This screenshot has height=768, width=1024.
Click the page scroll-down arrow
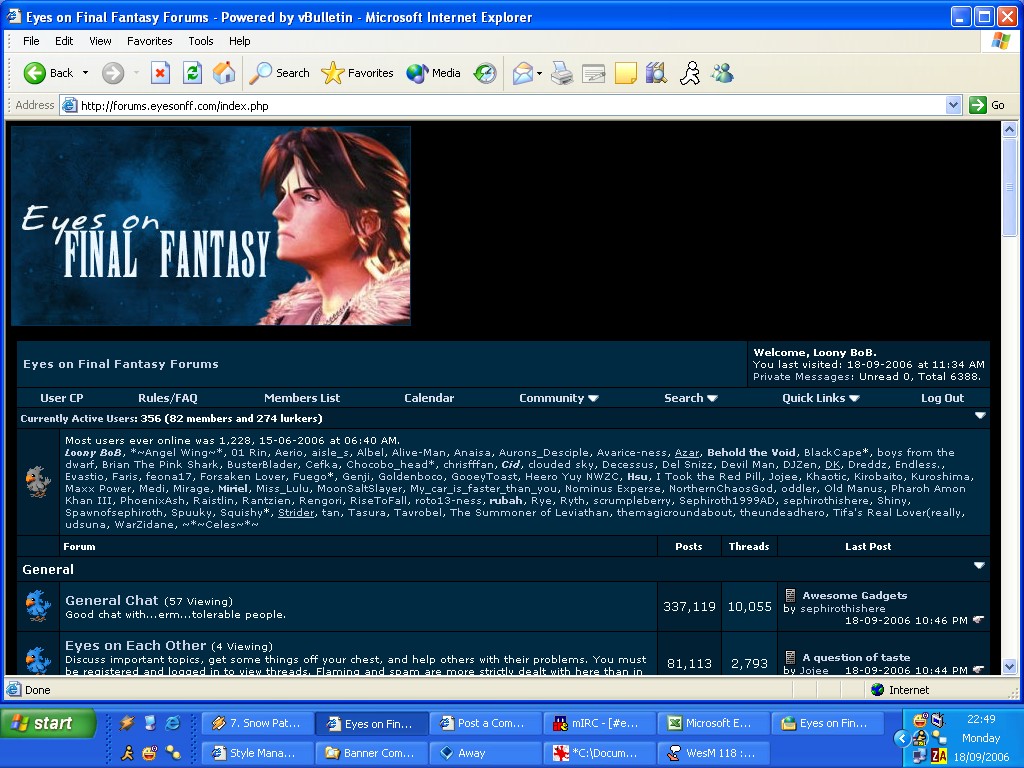[x=1009, y=667]
